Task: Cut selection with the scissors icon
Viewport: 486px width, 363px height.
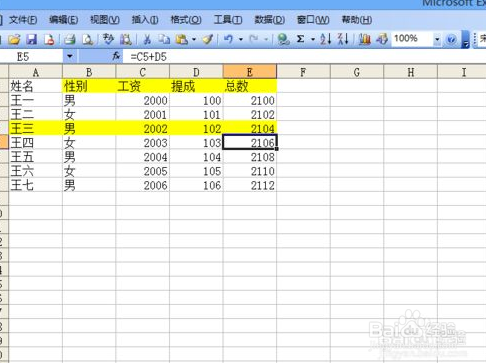Action: [x=147, y=40]
